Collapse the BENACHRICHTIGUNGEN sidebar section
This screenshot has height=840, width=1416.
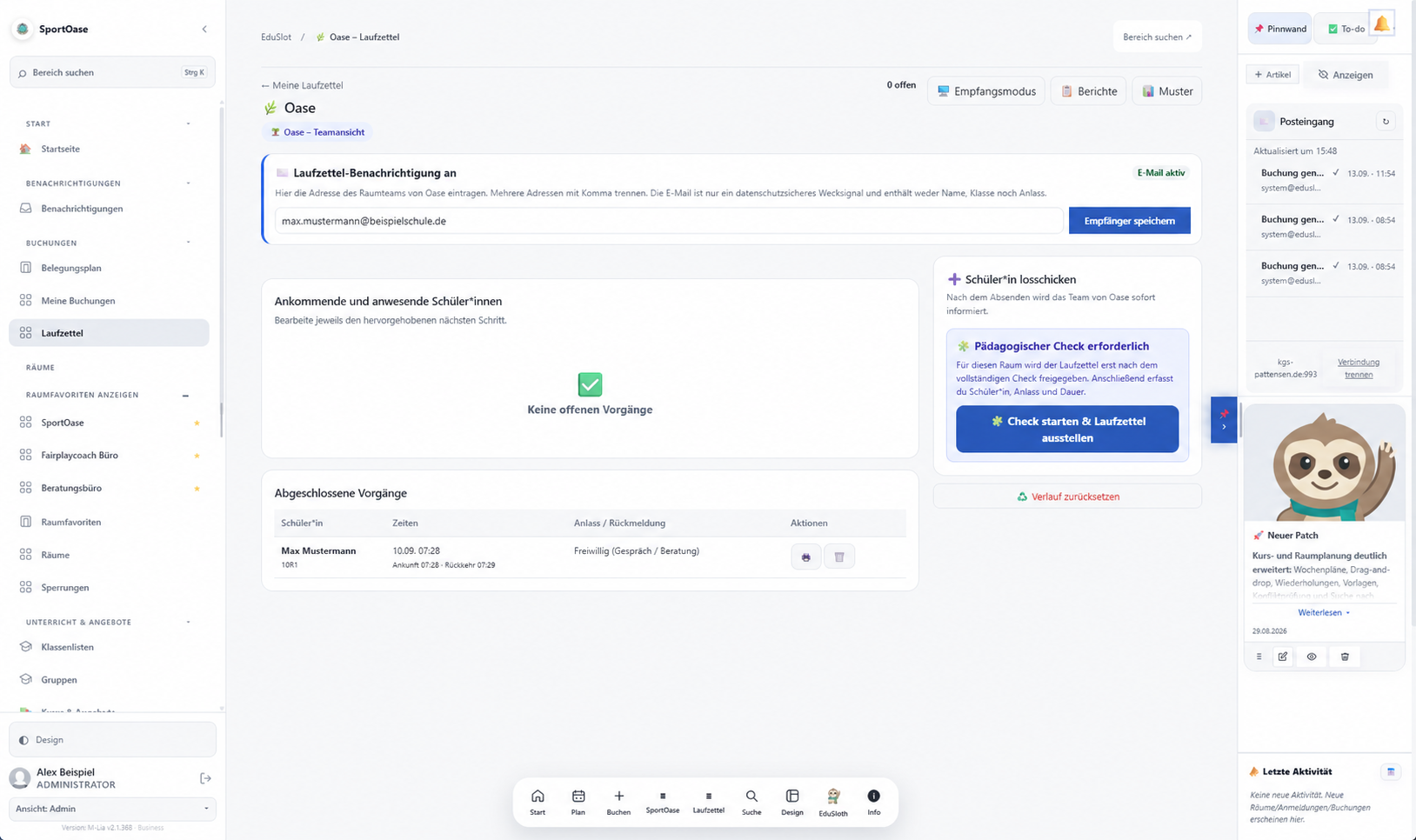[x=188, y=183]
